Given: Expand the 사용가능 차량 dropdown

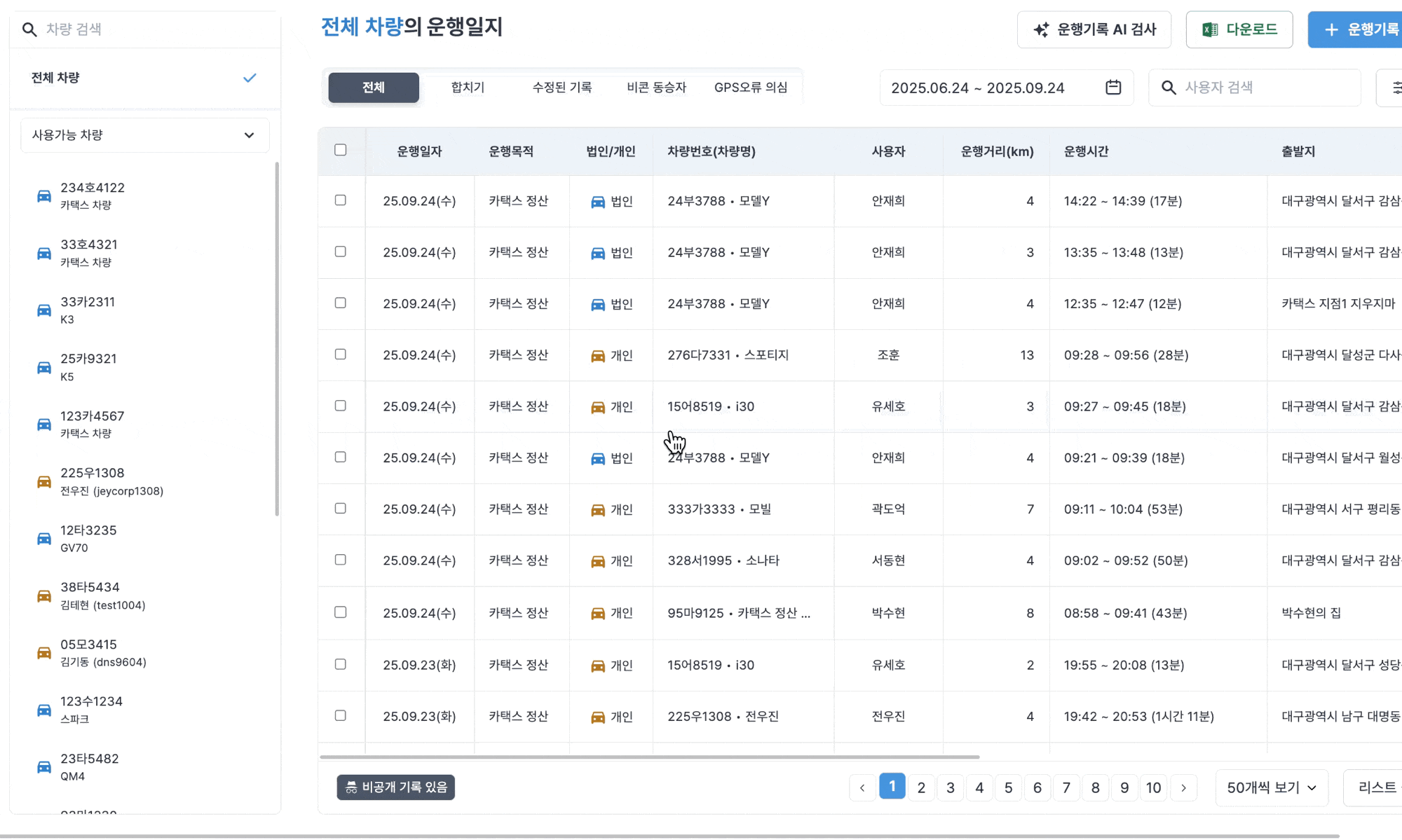Looking at the screenshot, I should [x=145, y=135].
